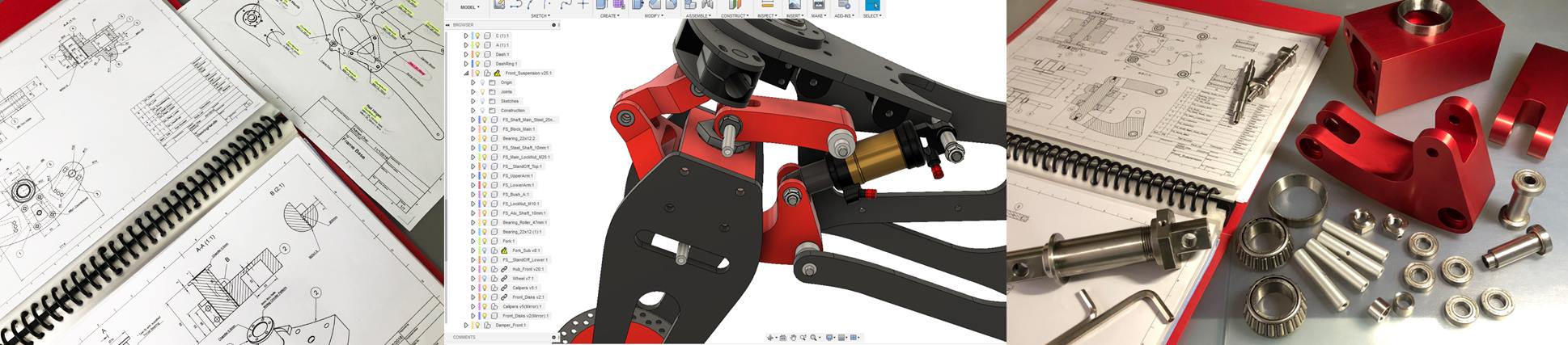1568x345 pixels.
Task: Open the CONSTRUCT menu
Action: coord(735,15)
